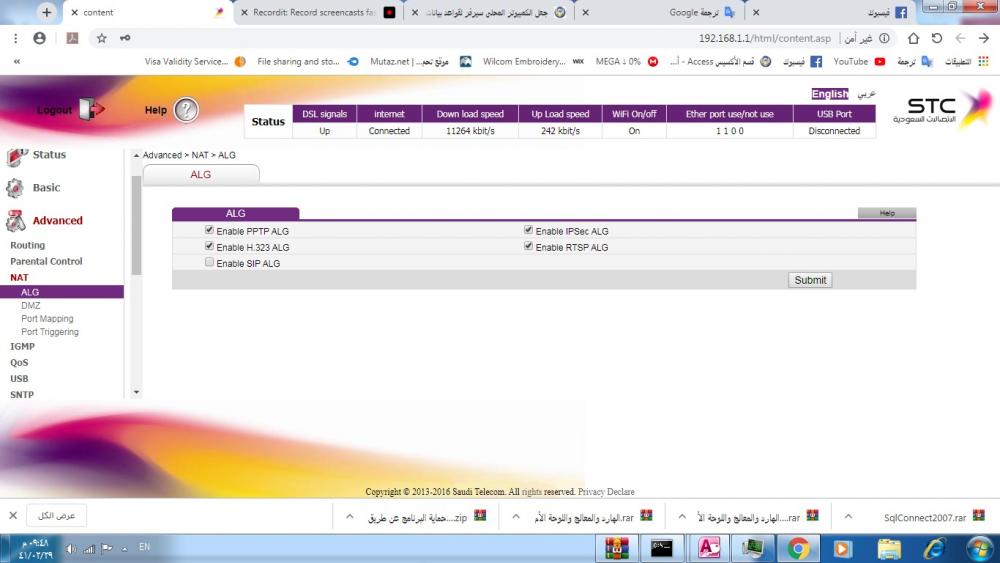Image resolution: width=1000 pixels, height=563 pixels.
Task: Bookmark this page with the star icon
Action: pos(101,38)
